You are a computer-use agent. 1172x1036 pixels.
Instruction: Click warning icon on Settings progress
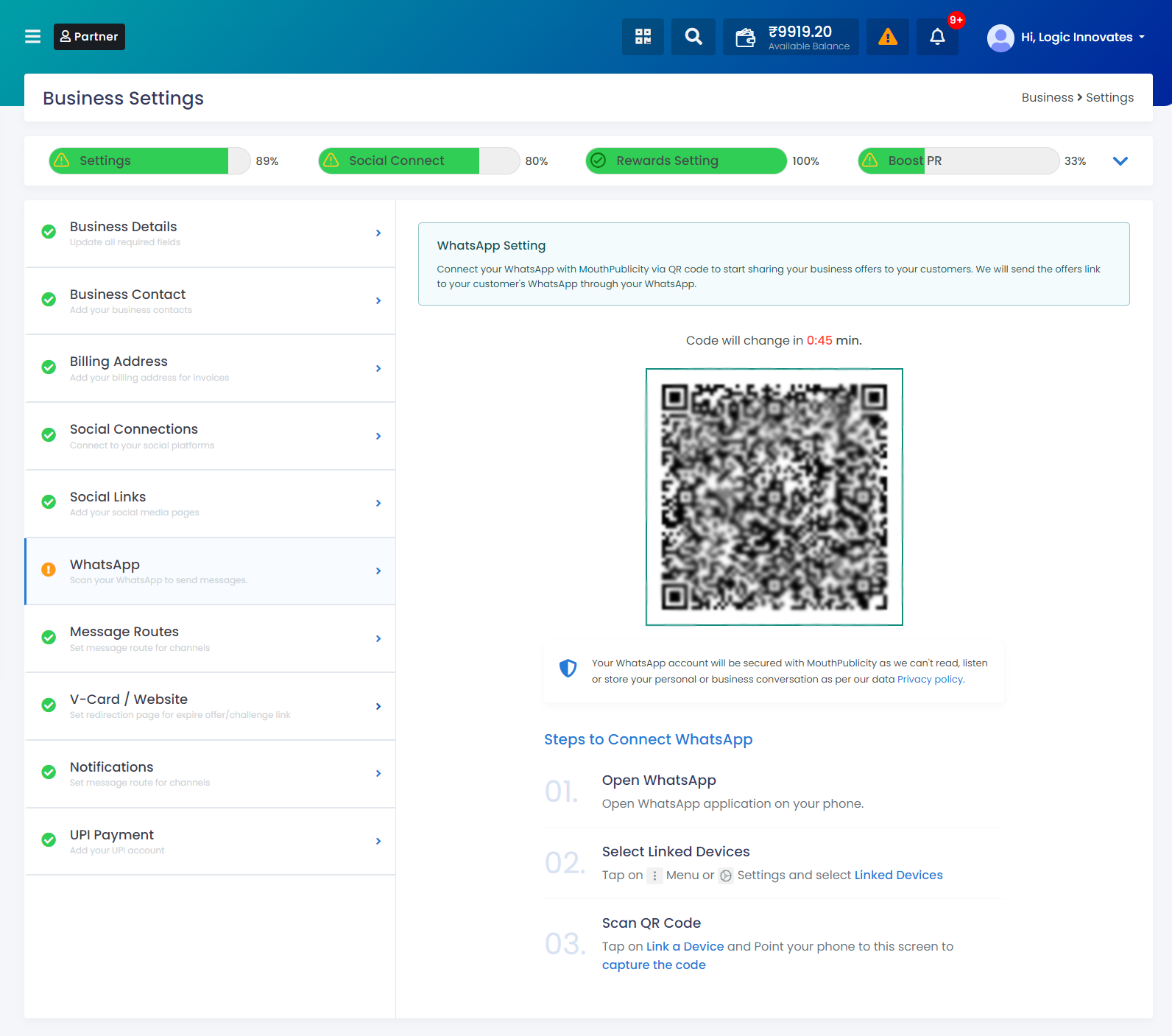tap(62, 160)
